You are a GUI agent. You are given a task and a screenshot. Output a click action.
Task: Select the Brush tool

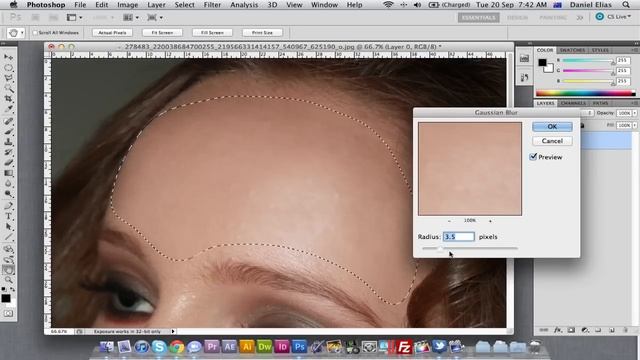point(8,131)
